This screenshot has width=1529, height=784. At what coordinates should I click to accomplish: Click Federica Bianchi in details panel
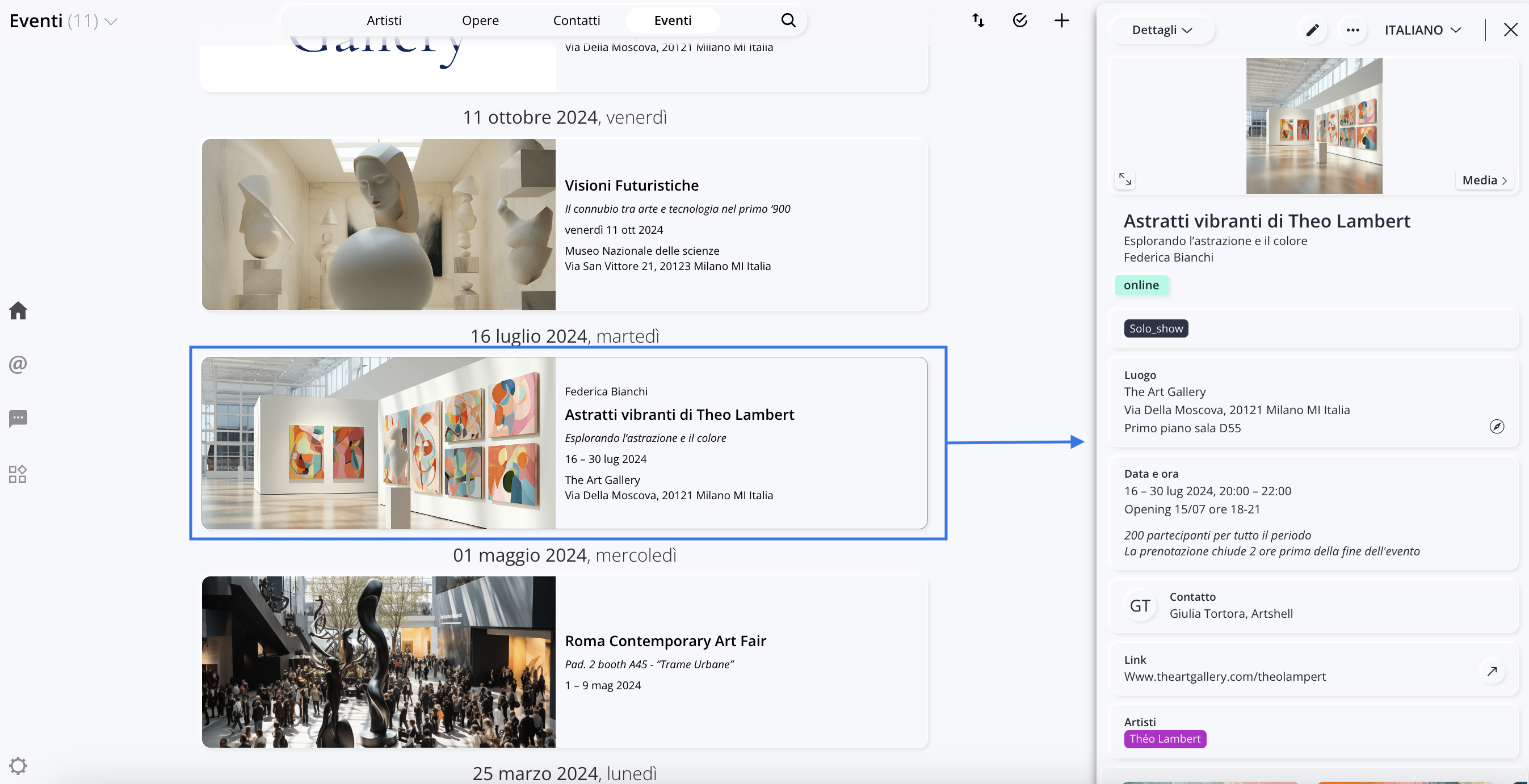pyautogui.click(x=1168, y=257)
